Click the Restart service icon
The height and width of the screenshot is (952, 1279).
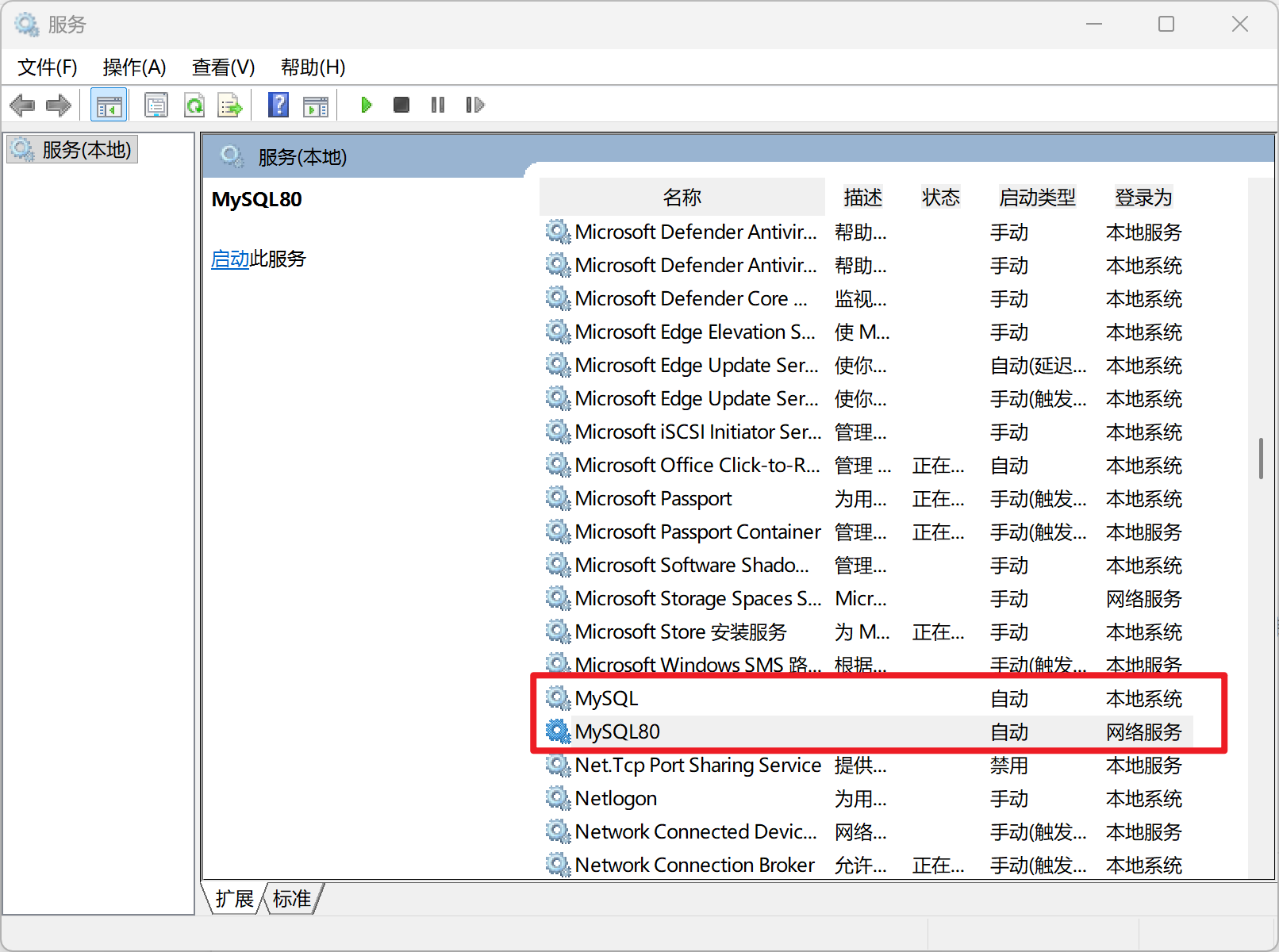tap(474, 105)
